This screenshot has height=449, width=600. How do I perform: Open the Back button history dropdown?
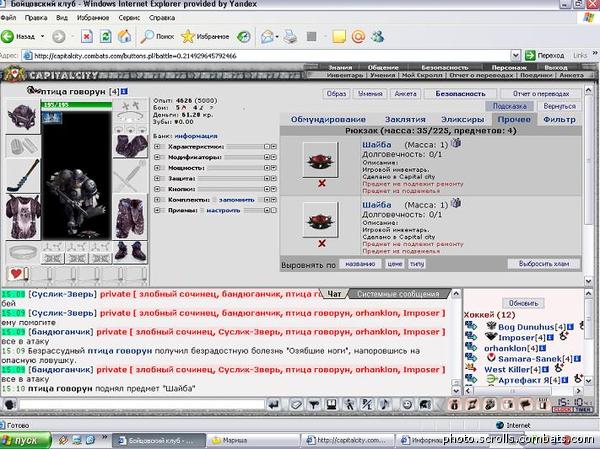(x=42, y=37)
